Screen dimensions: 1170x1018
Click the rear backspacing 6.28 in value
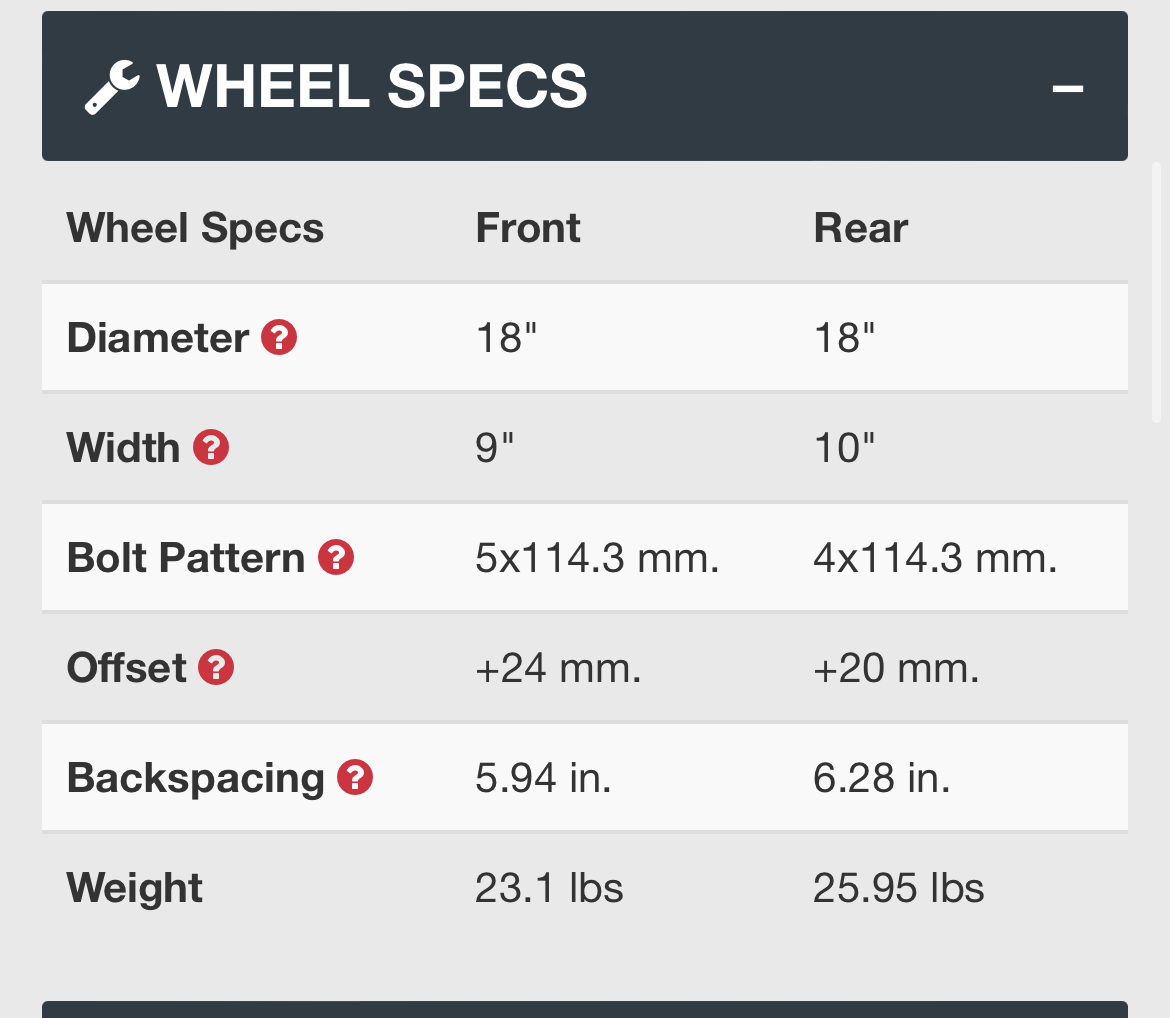881,778
